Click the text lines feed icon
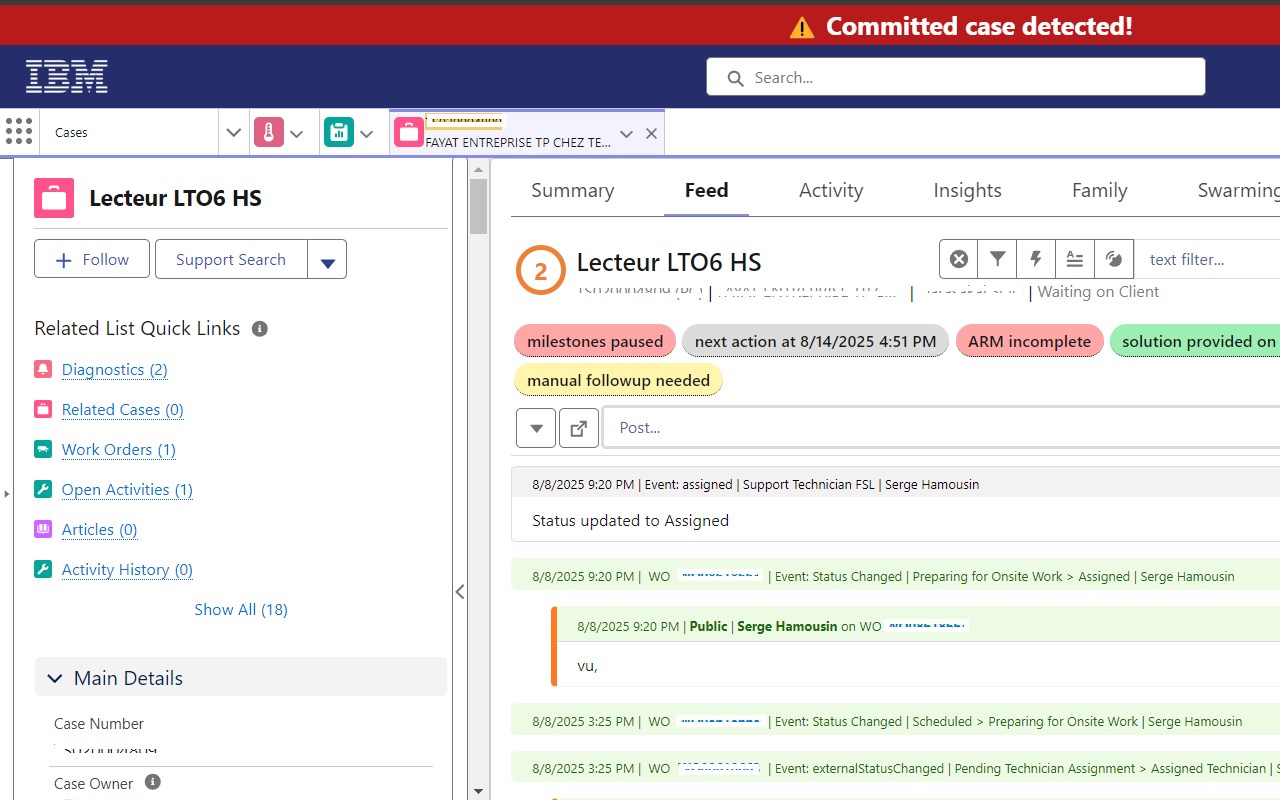The image size is (1280, 800). pyautogui.click(x=1075, y=259)
